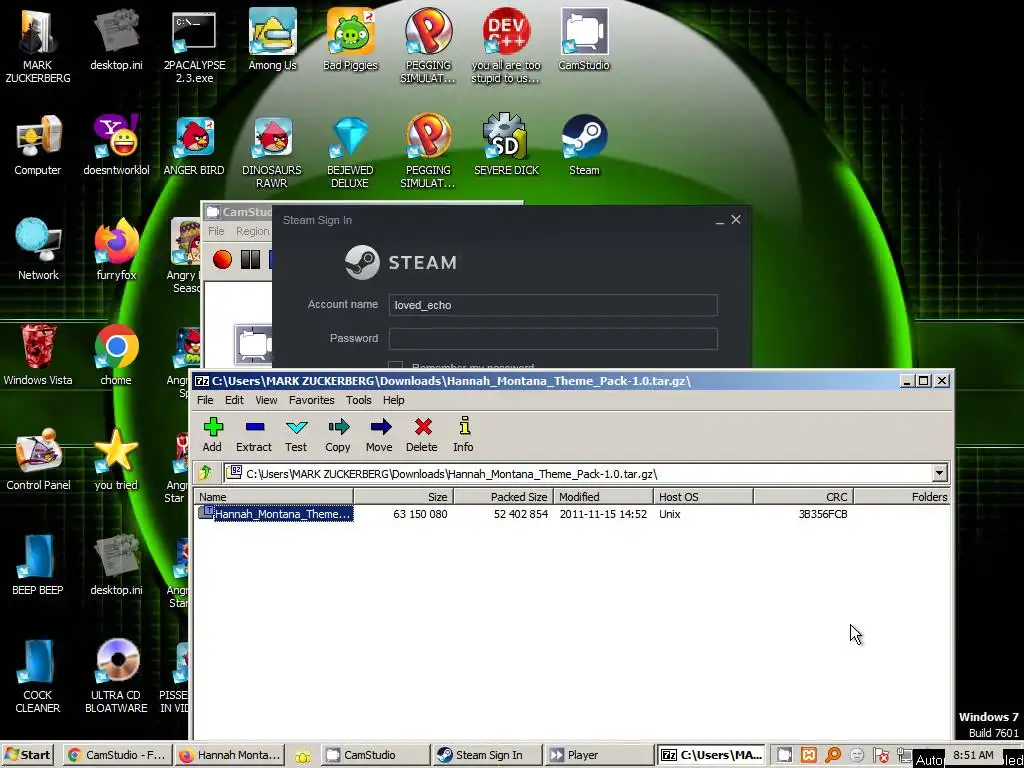Select the doesntworklol Yahoo desktop icon
Screen dimensions: 1024x768
116,145
